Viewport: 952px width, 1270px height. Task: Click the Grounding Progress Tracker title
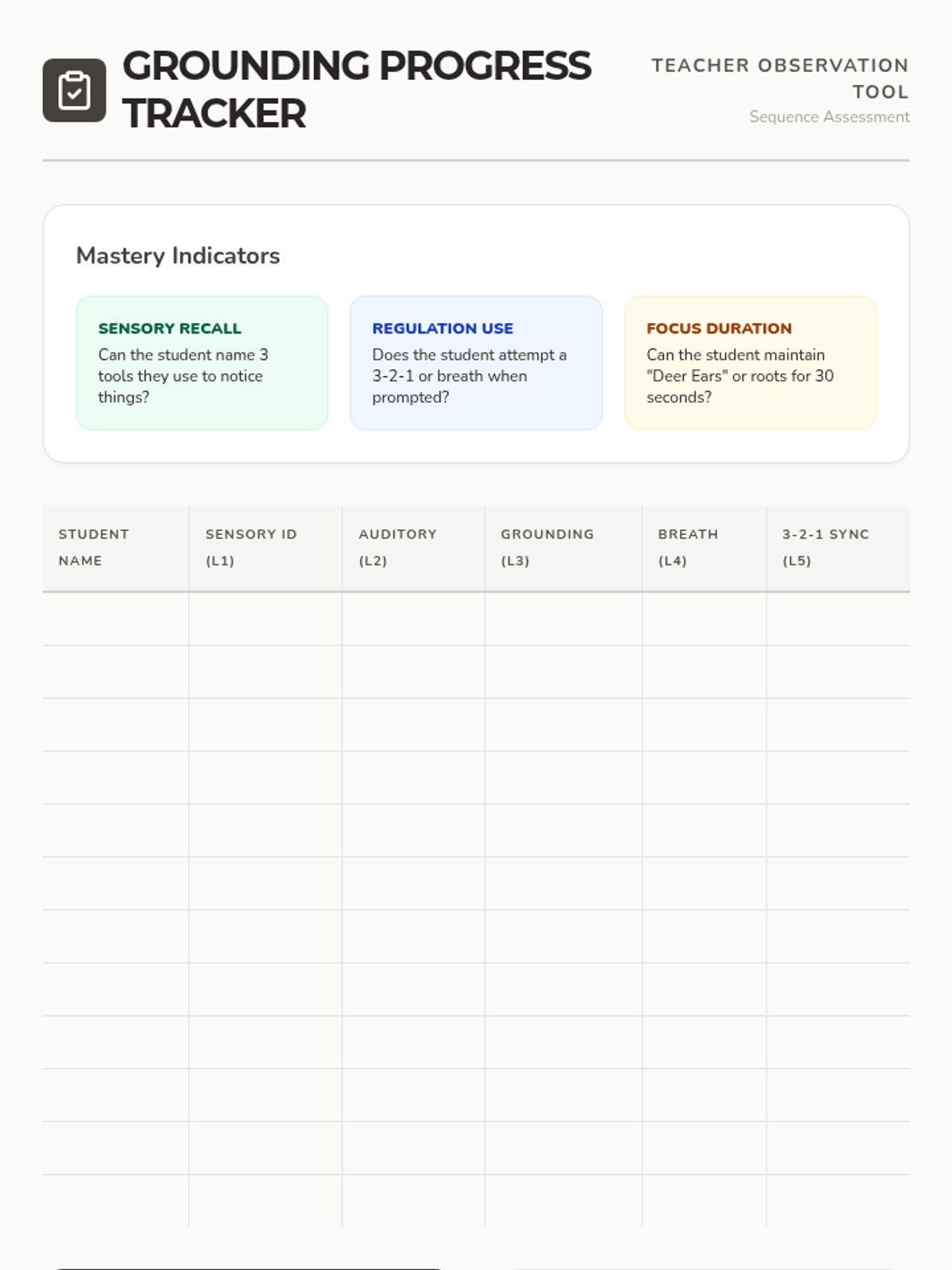point(356,90)
